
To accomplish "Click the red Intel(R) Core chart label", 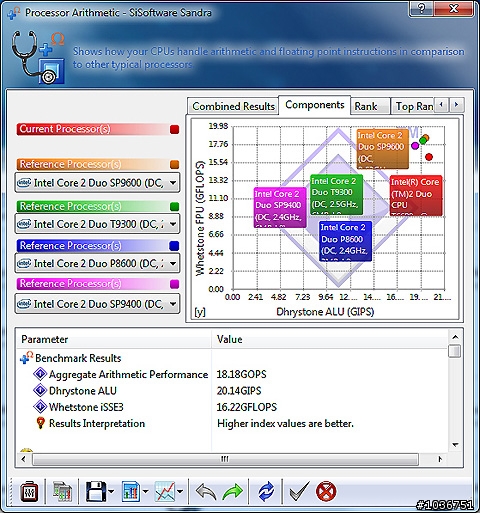I will pyautogui.click(x=416, y=196).
